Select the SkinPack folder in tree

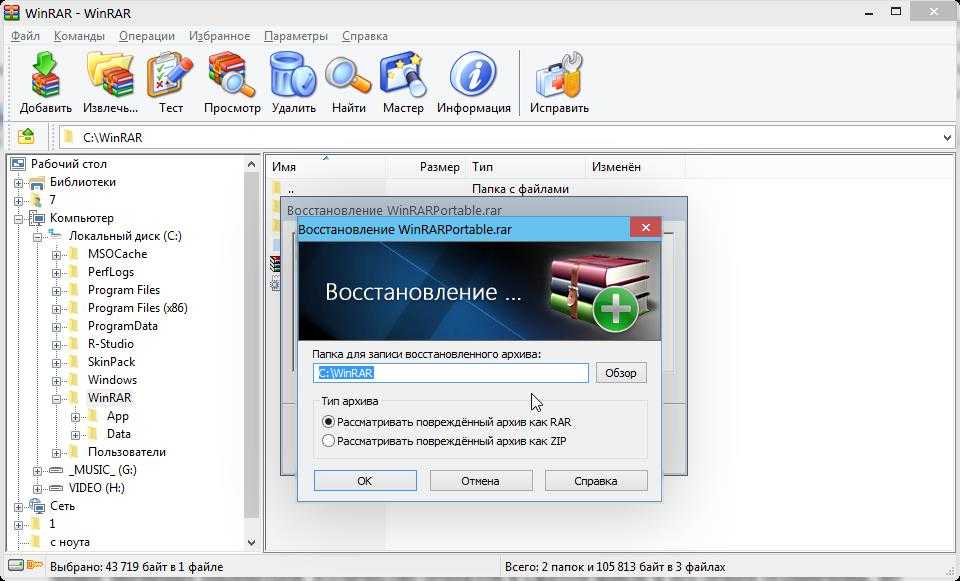(111, 362)
